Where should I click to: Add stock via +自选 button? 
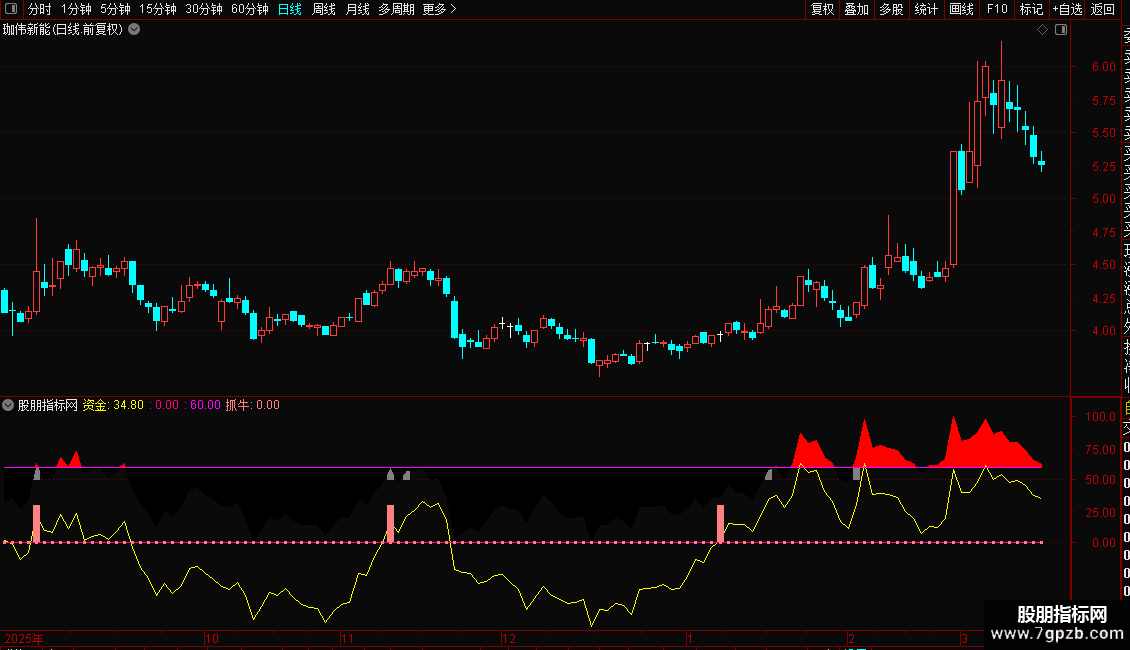point(1067,9)
